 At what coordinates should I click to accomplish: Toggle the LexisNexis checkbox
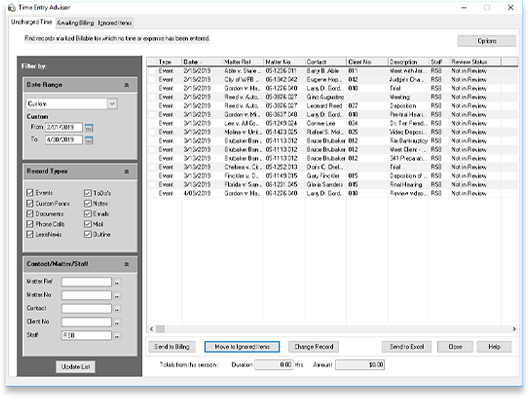pyautogui.click(x=30, y=234)
